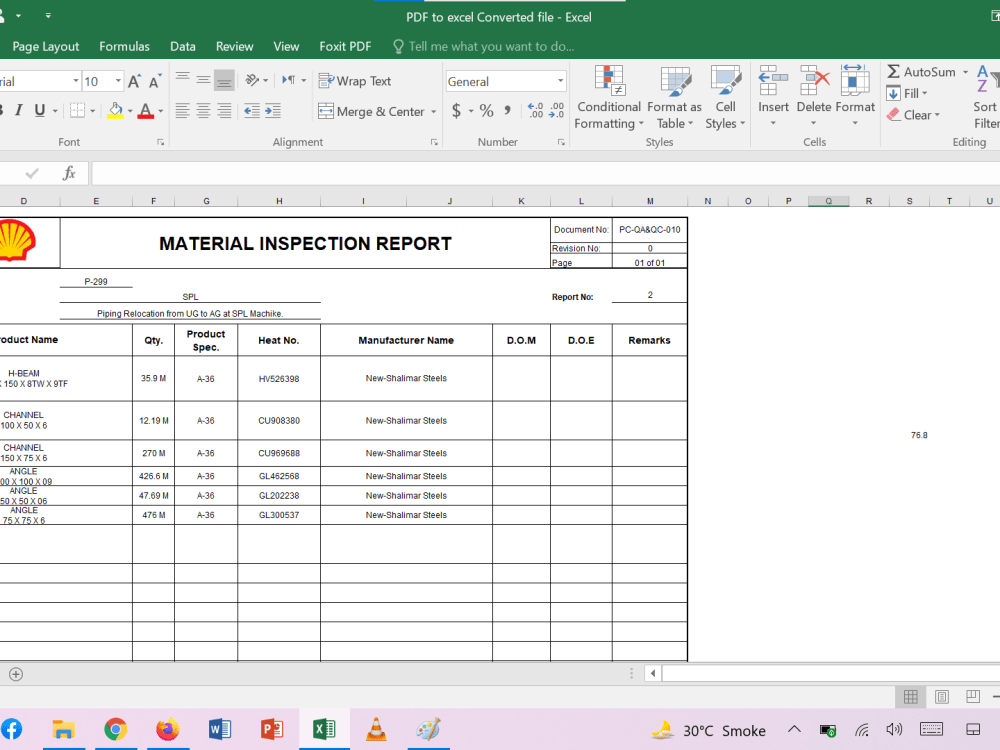Viewport: 1000px width, 750px height.
Task: Open the Formulas ribbon tab
Action: click(x=124, y=47)
